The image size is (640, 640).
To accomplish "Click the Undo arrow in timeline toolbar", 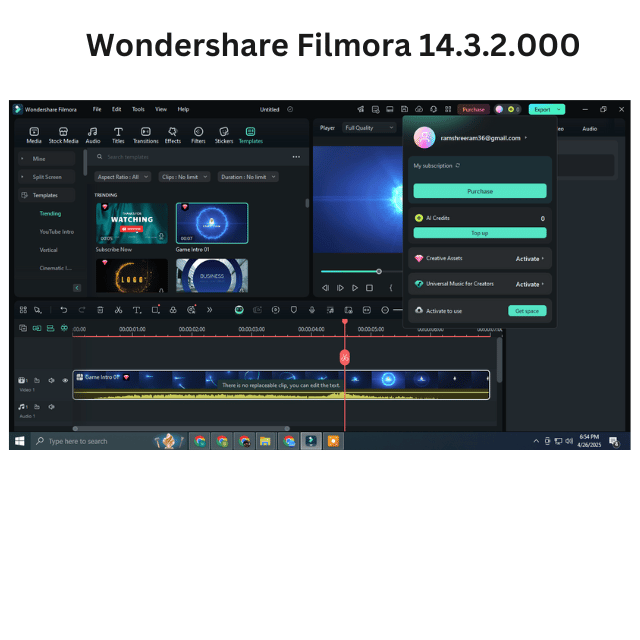I will 64,310.
